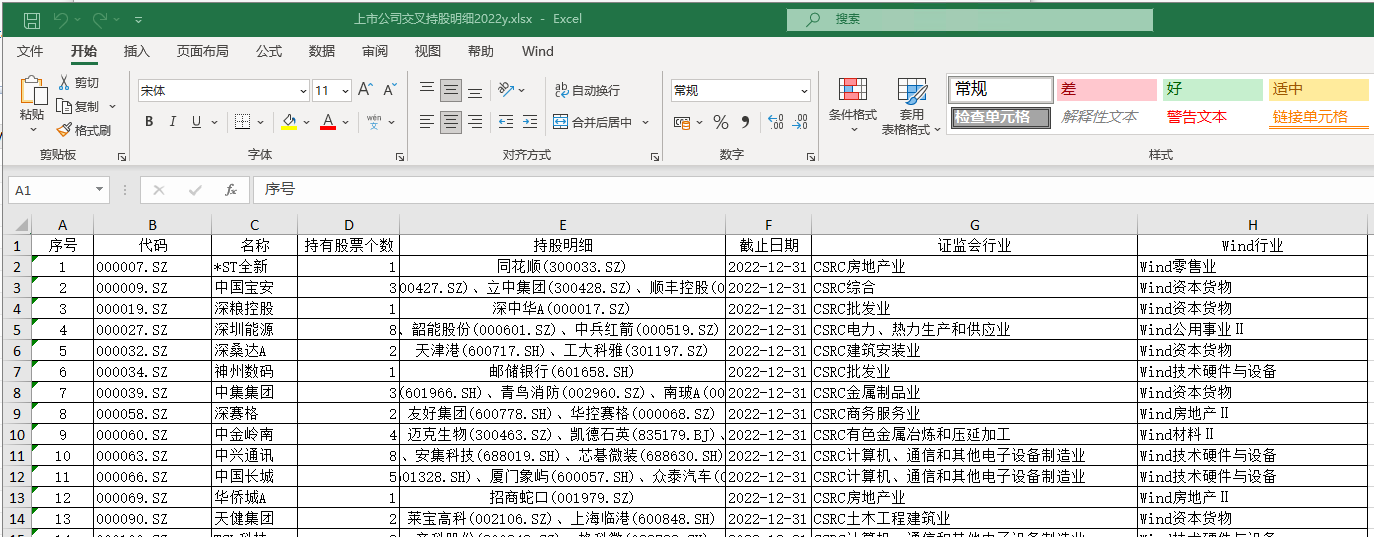The width and height of the screenshot is (1374, 537).
Task: Click the Copy (复制) button
Action: click(79, 106)
